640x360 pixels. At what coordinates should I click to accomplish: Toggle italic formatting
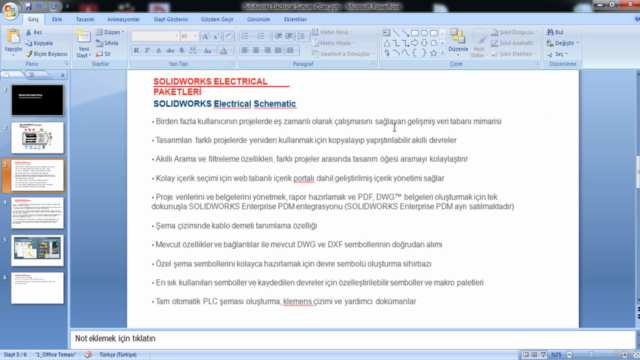coord(147,50)
